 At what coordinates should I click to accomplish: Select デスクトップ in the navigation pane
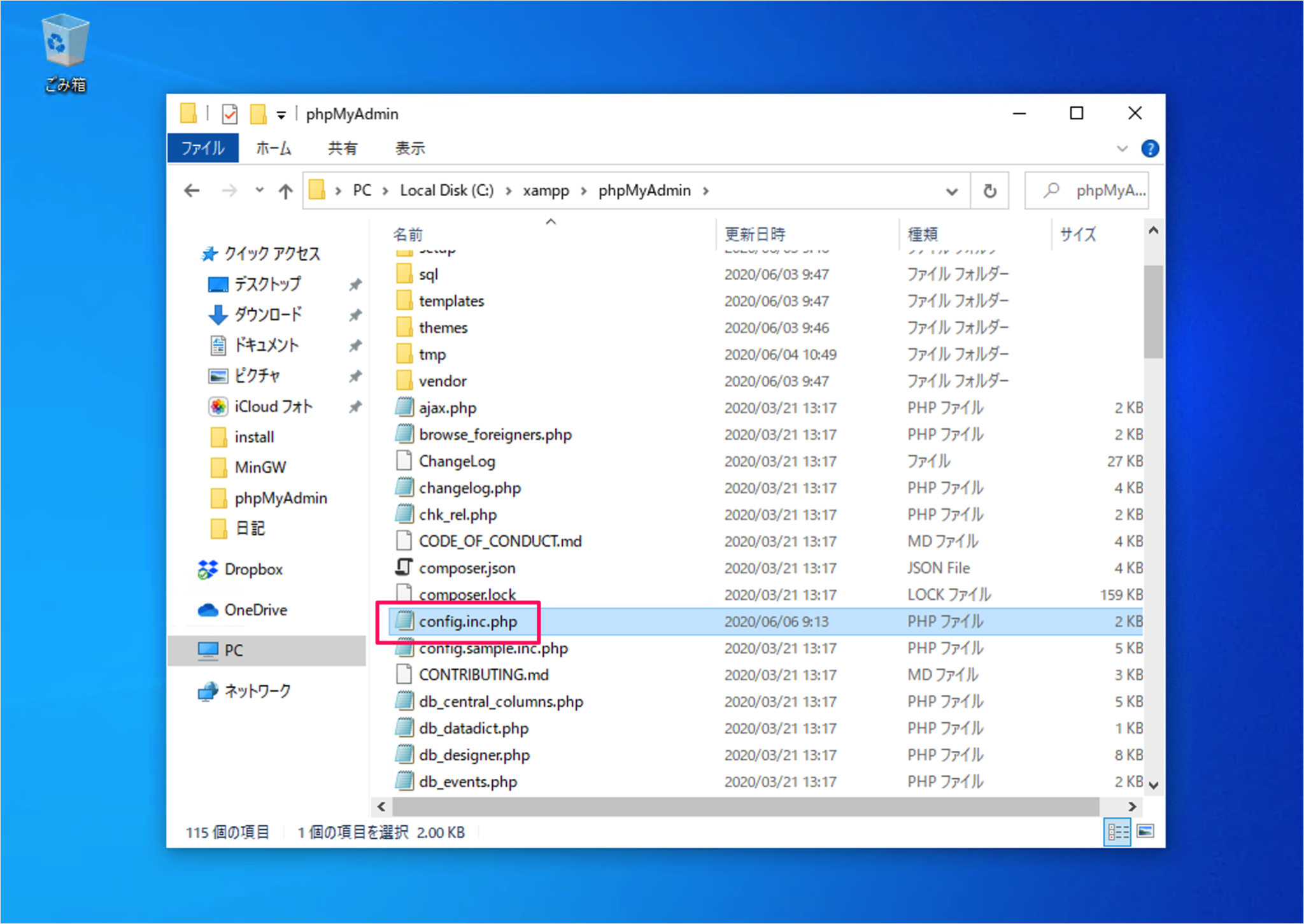[x=255, y=284]
